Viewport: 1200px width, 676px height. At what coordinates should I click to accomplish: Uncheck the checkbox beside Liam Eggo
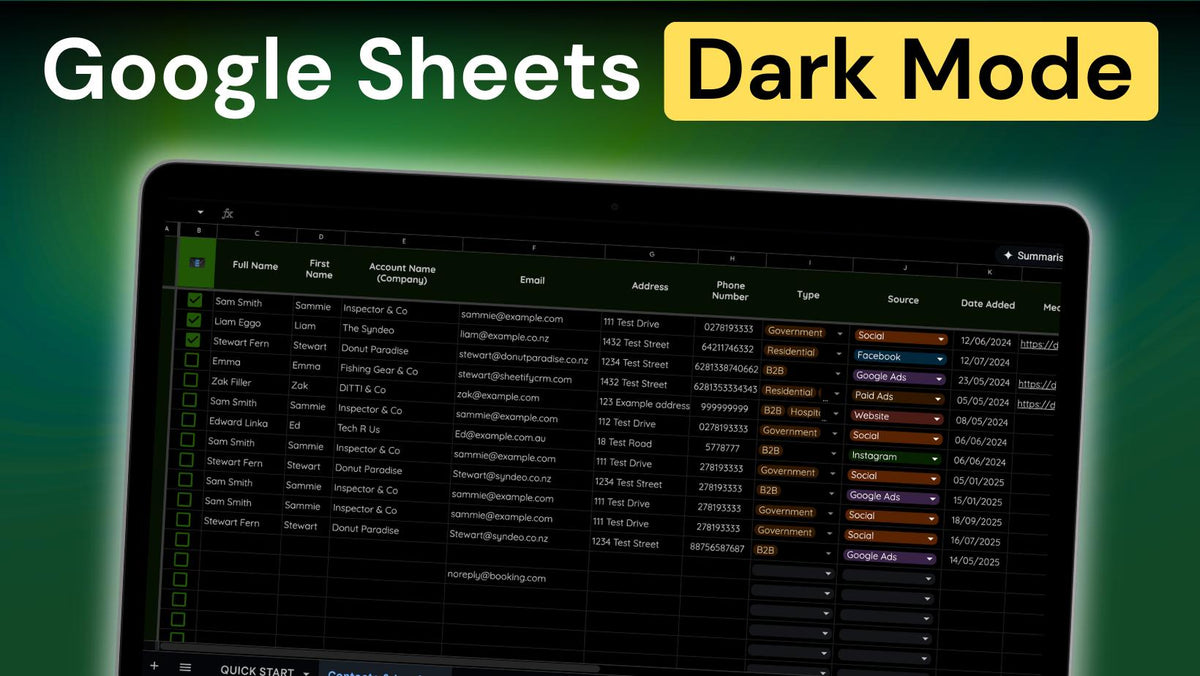(x=194, y=320)
